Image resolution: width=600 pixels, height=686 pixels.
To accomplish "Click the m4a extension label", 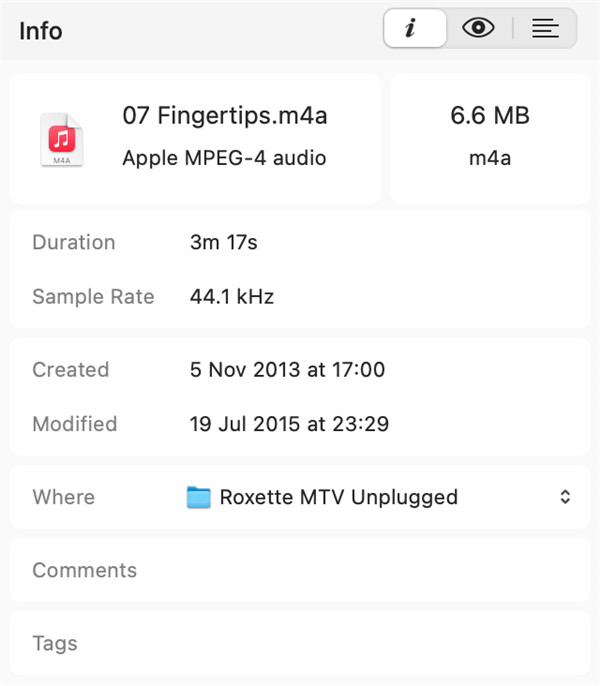I will click(x=490, y=158).
